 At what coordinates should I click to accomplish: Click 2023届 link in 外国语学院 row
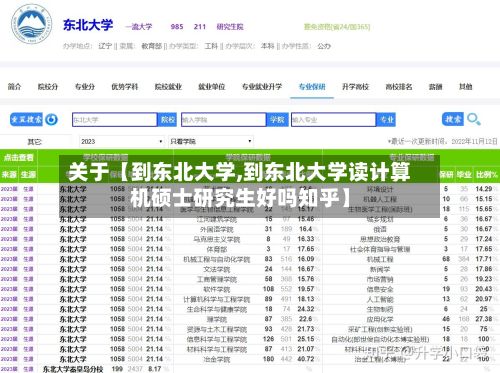pos(9,229)
